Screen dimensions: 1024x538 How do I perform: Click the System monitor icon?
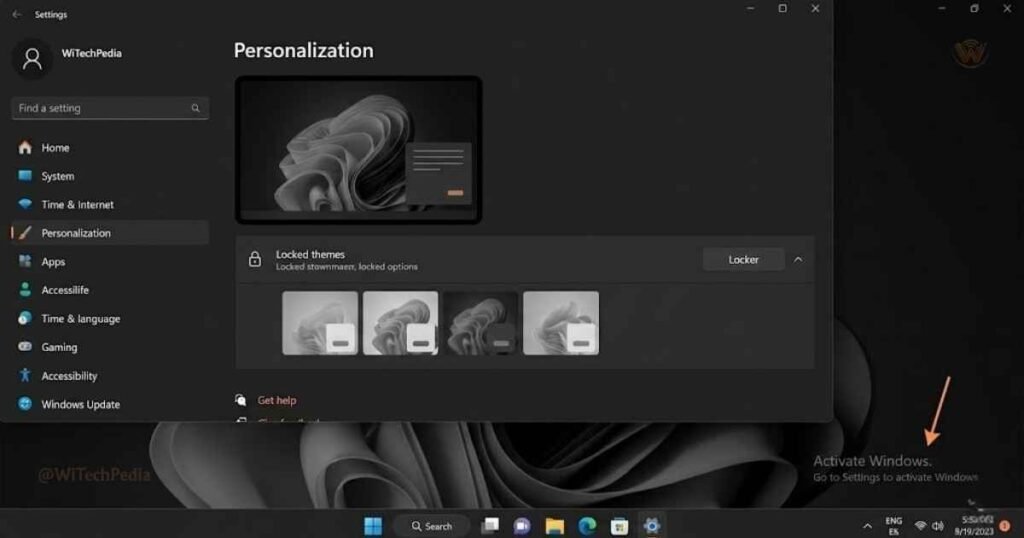click(25, 176)
